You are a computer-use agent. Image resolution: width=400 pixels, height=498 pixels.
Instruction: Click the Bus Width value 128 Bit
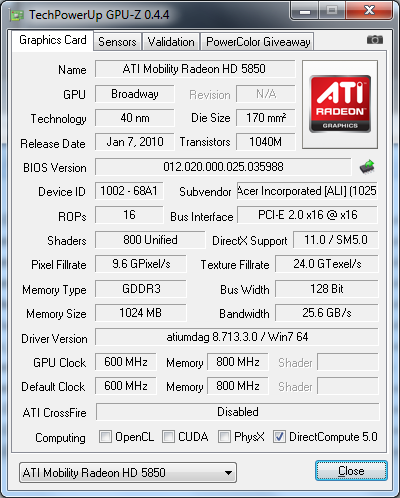point(327,289)
